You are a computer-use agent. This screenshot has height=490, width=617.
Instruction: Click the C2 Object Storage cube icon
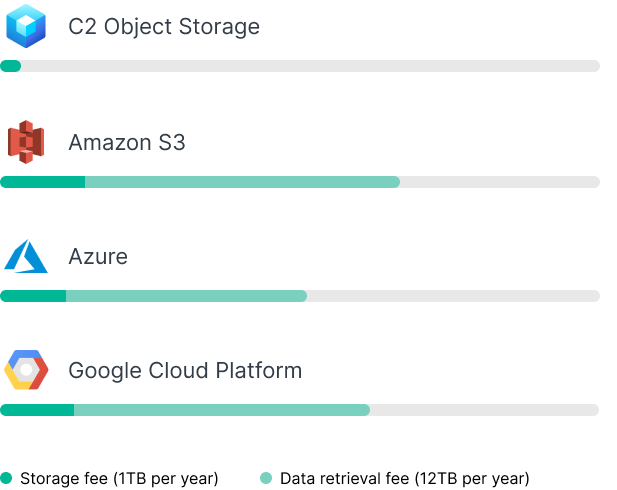tap(26, 26)
